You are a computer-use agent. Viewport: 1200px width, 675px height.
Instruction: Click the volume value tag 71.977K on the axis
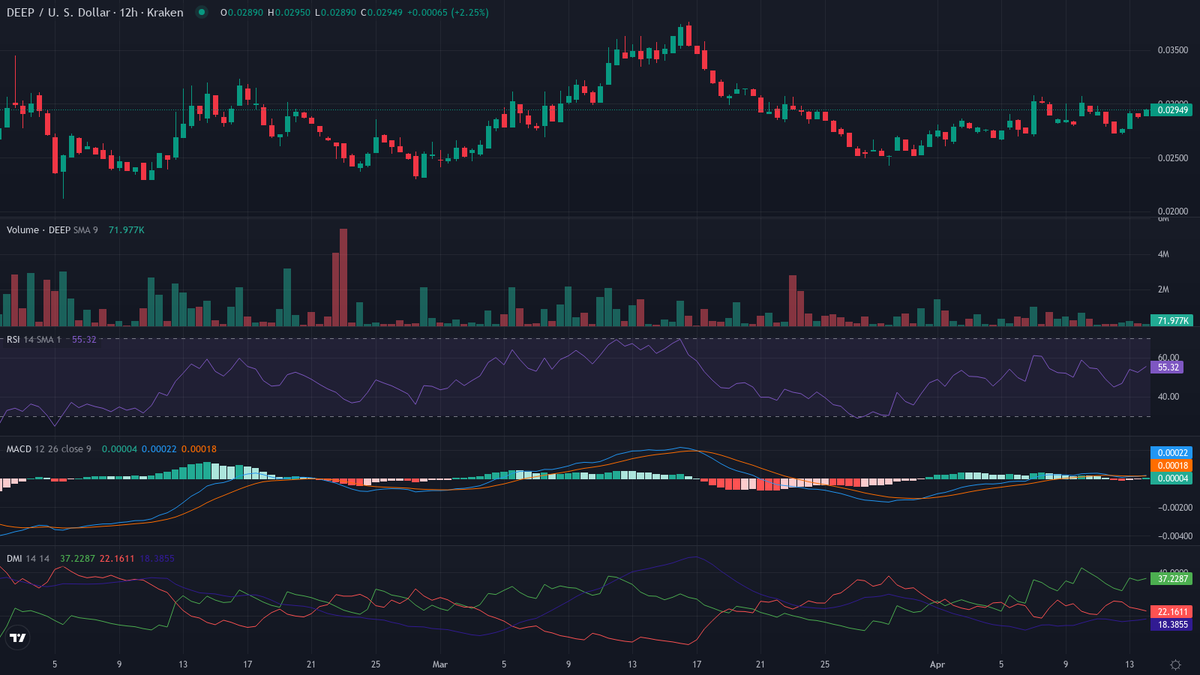1172,321
